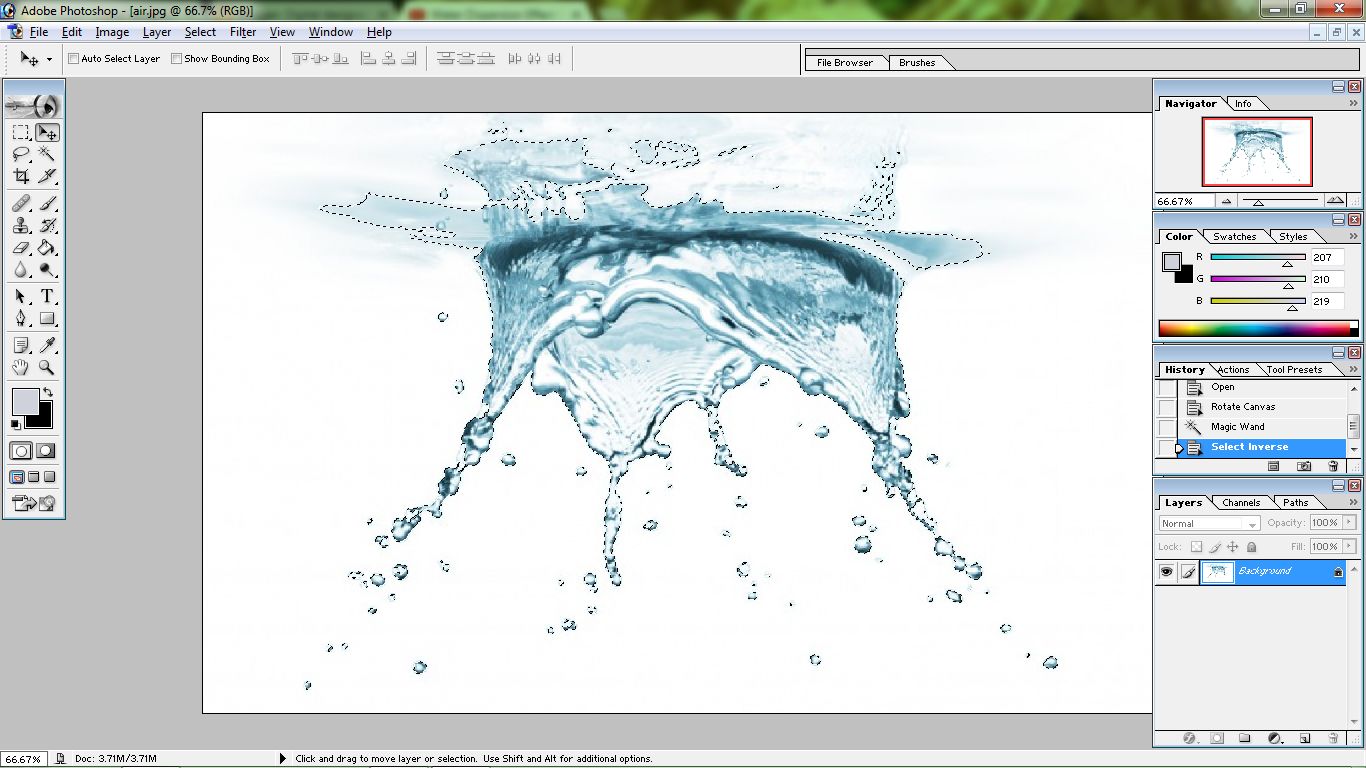Open the Layers panel flyout menu
This screenshot has height=768, width=1366.
pos(1351,502)
